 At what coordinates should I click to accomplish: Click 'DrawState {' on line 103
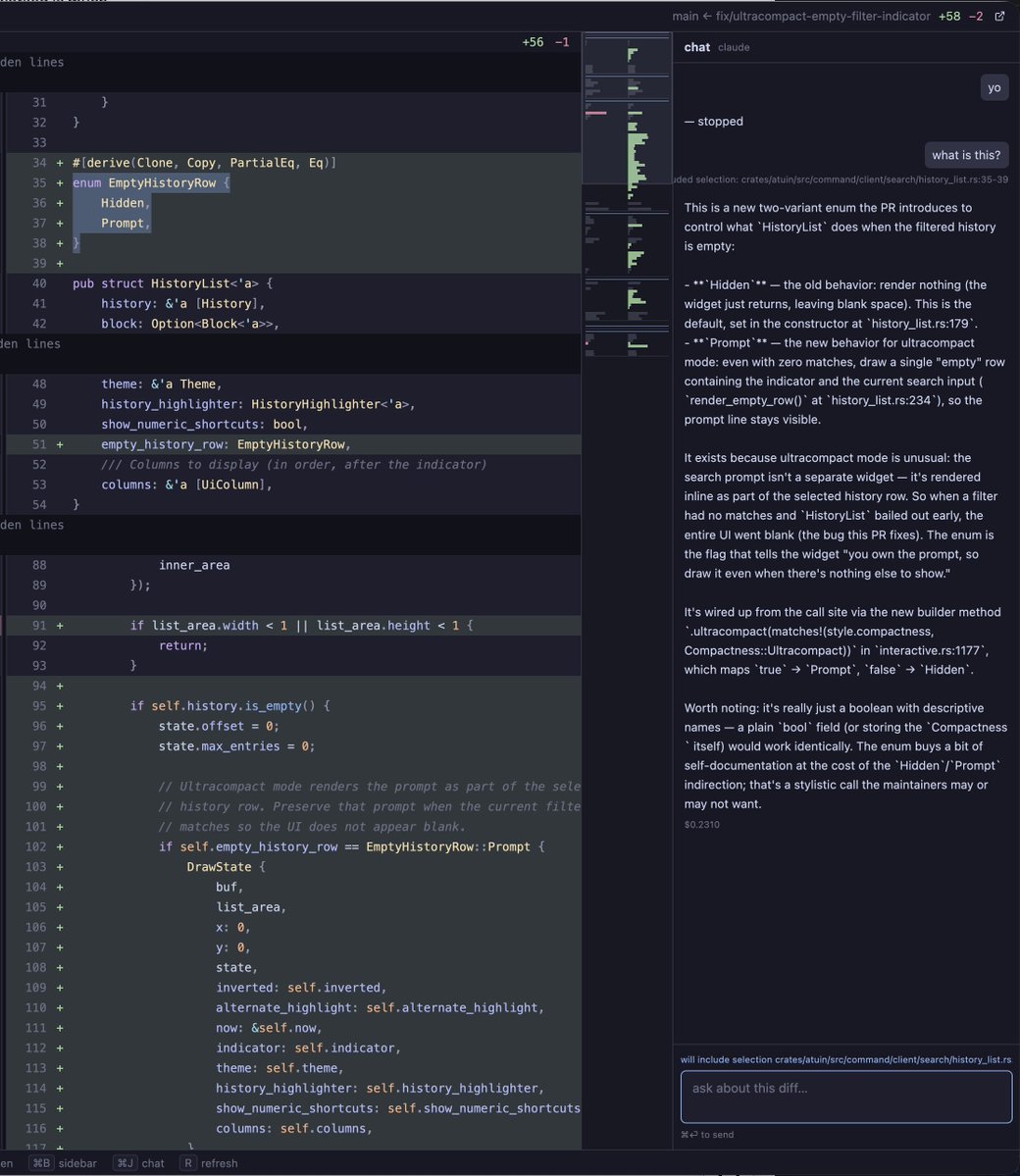[226, 867]
